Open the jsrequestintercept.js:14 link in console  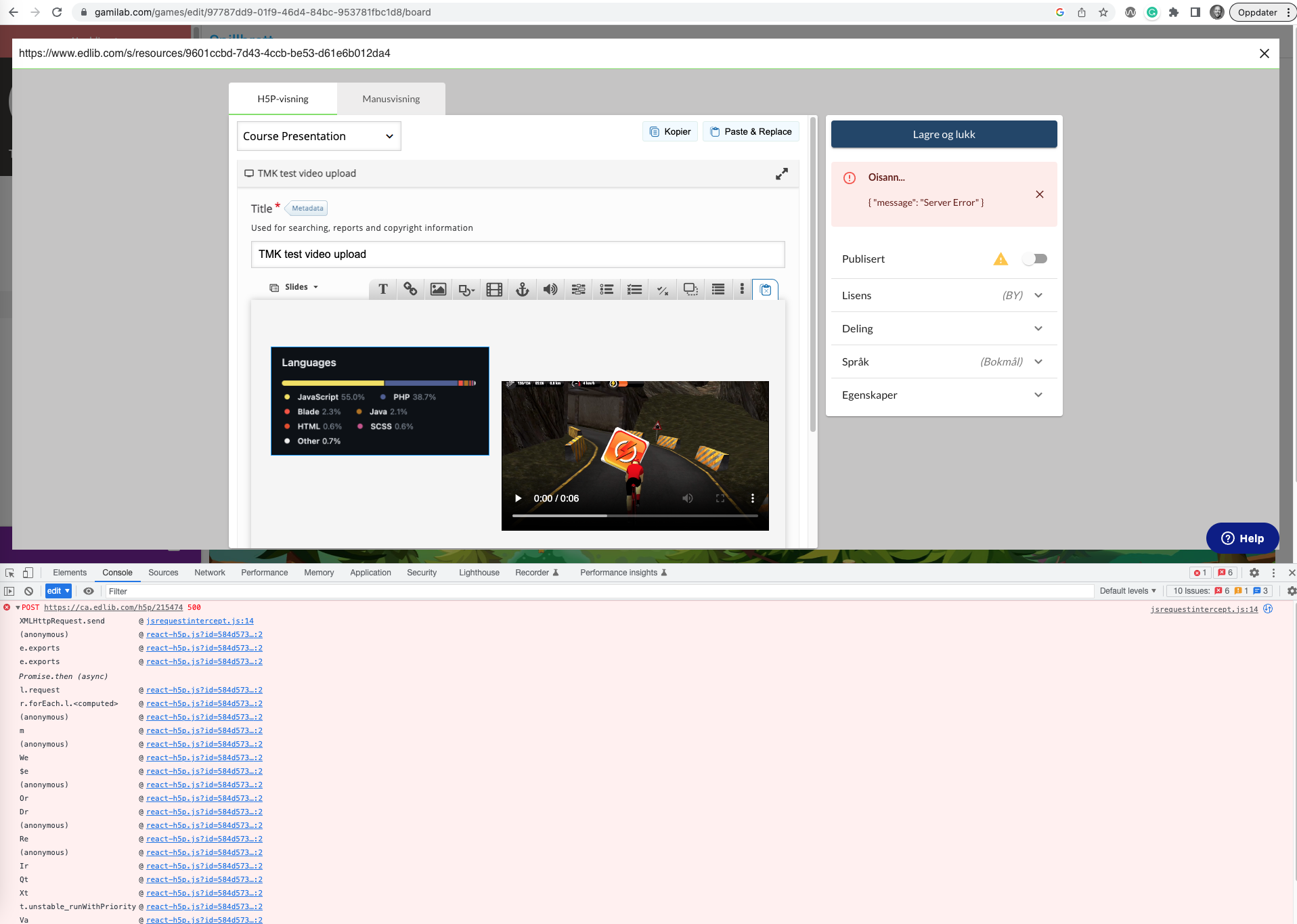click(199, 621)
